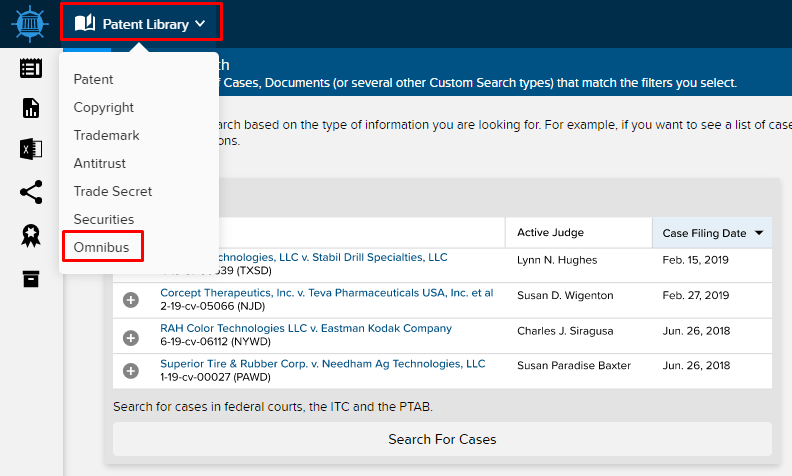792x476 pixels.
Task: Click judge name Susan D. Wigenton
Action: coord(565,295)
